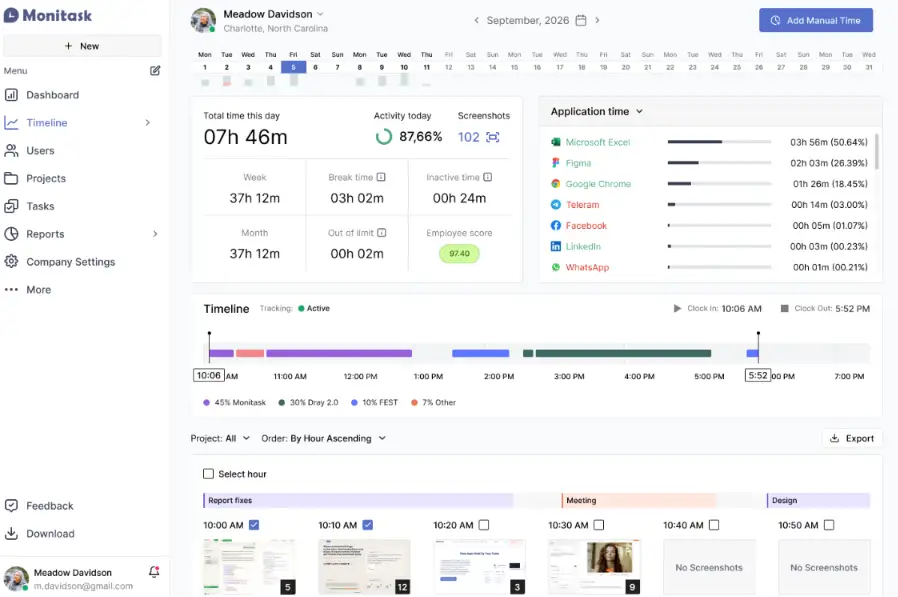
Task: Open the 10:30 AM screenshot thumbnail
Action: (x=594, y=565)
